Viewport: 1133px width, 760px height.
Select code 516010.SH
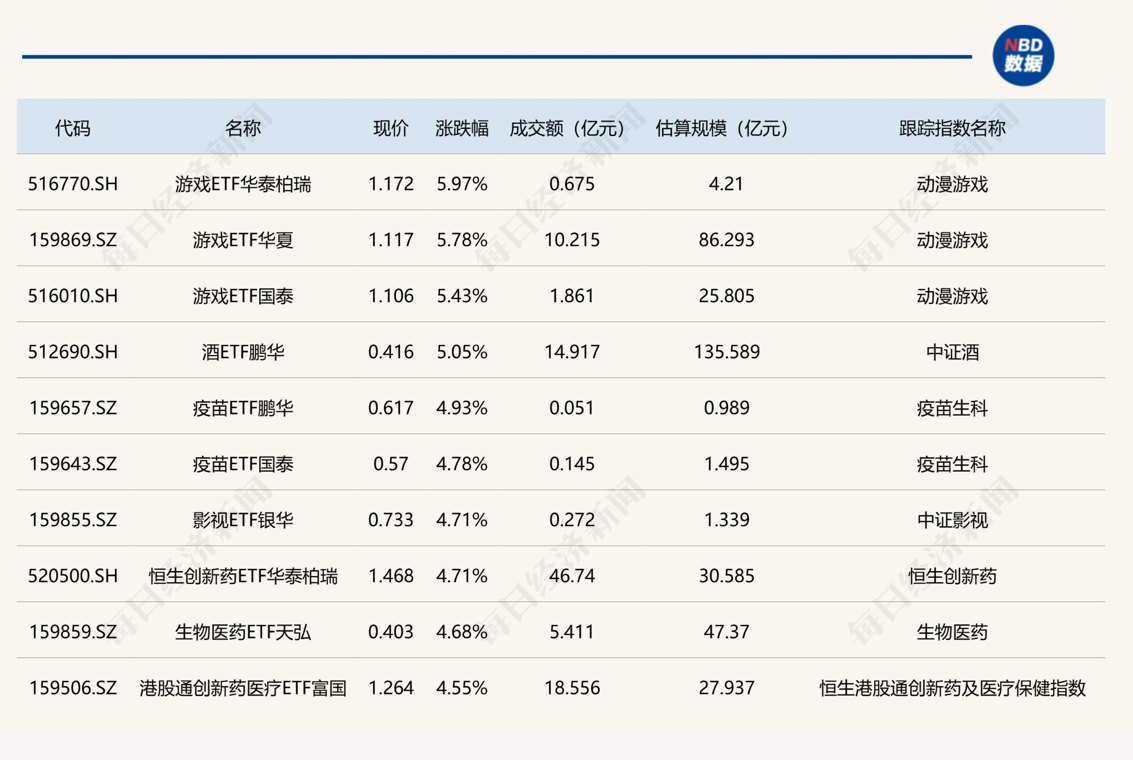(73, 296)
